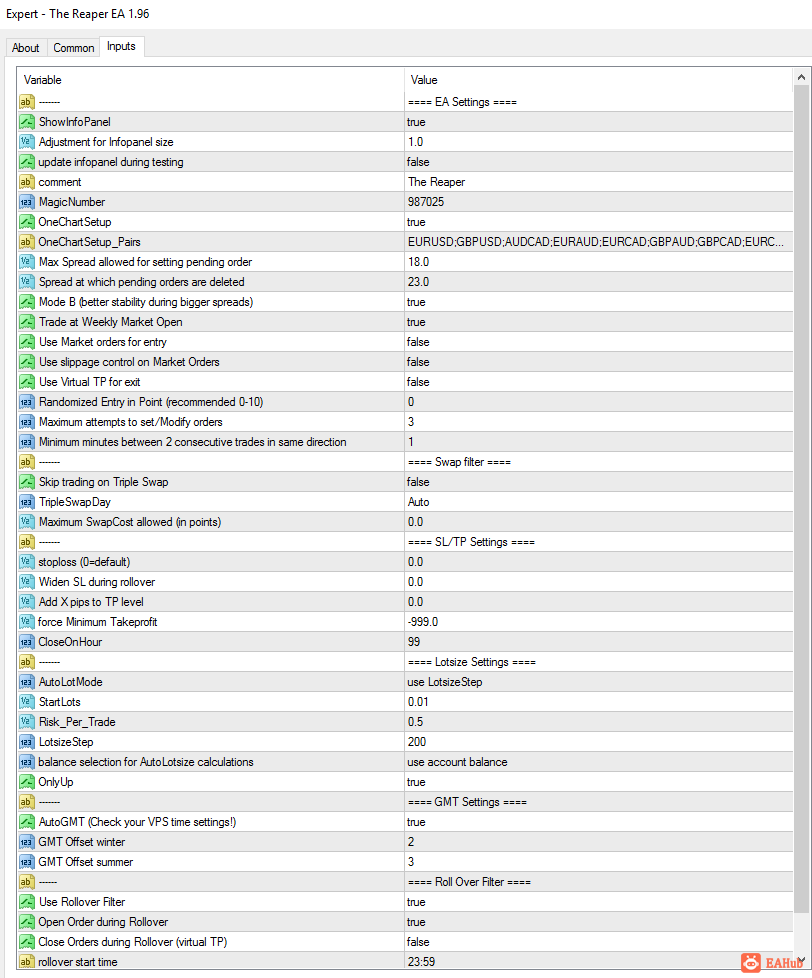
Task: Open the About tab
Action: [x=26, y=48]
